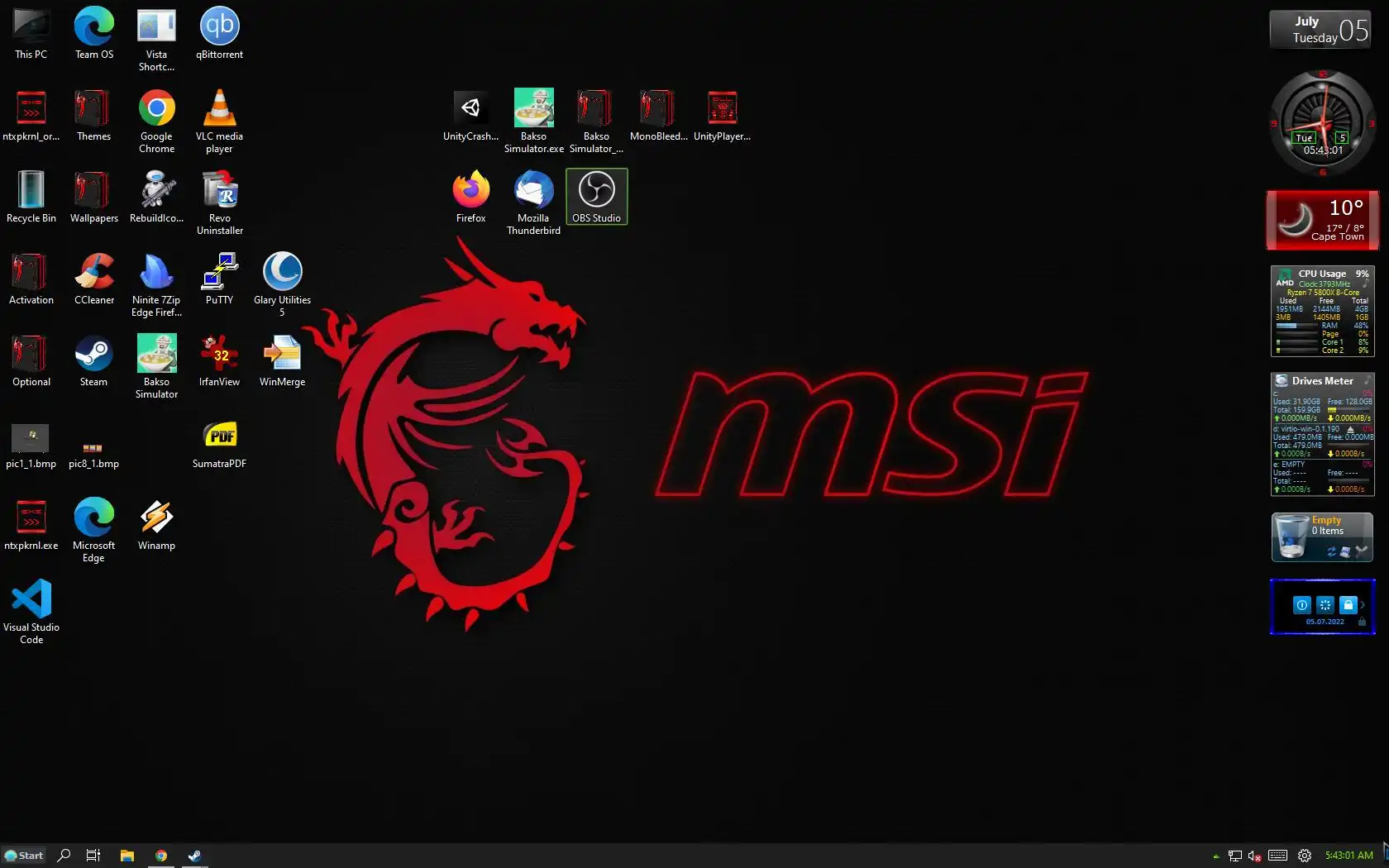The image size is (1389, 868).
Task: Show hidden tray icons arrow
Action: coord(1216,856)
